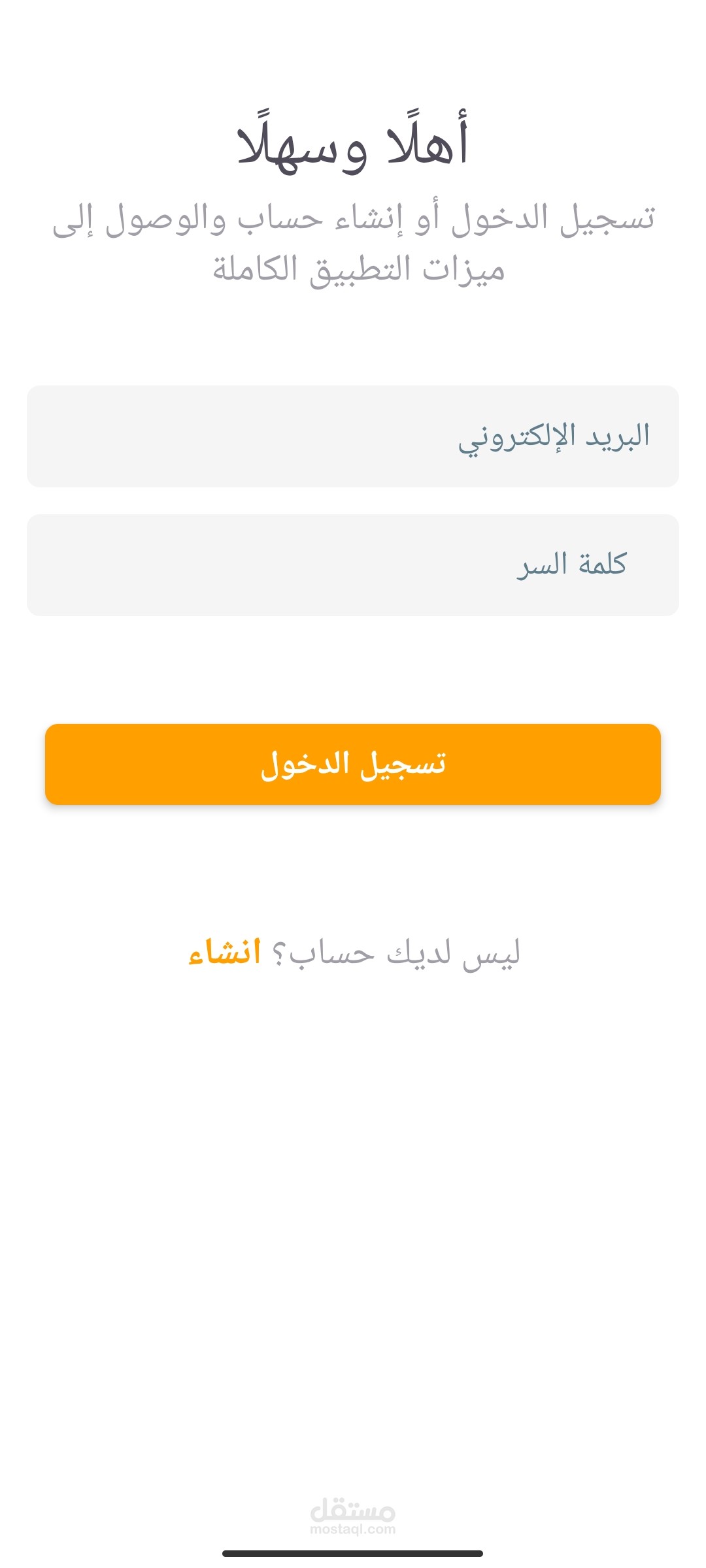Click the مستقل watermark logo
Viewport: 706px width, 1568px height.
353,1509
